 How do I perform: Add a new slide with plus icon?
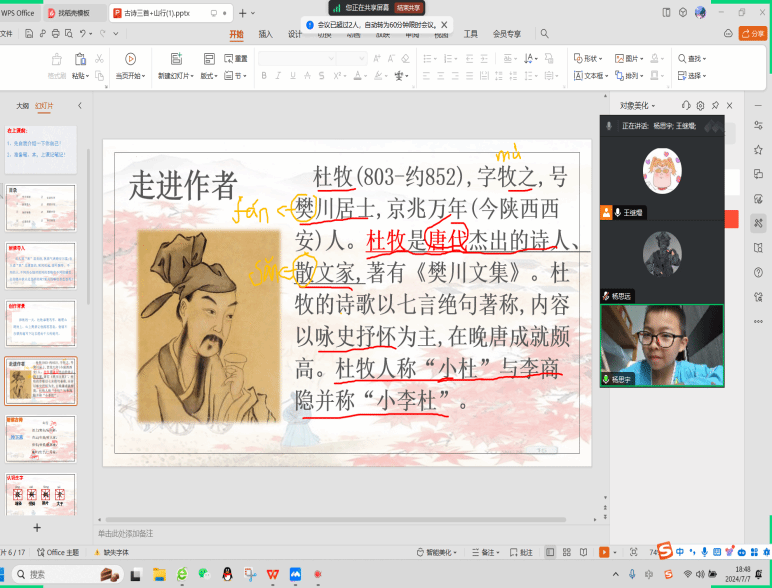(37, 527)
